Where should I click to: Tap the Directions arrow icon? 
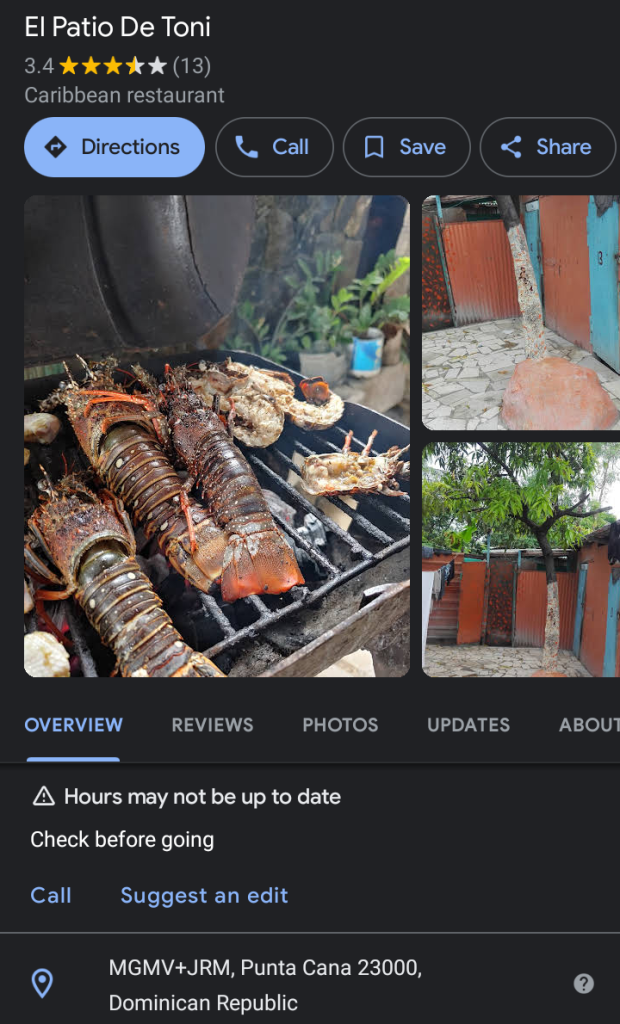56,147
